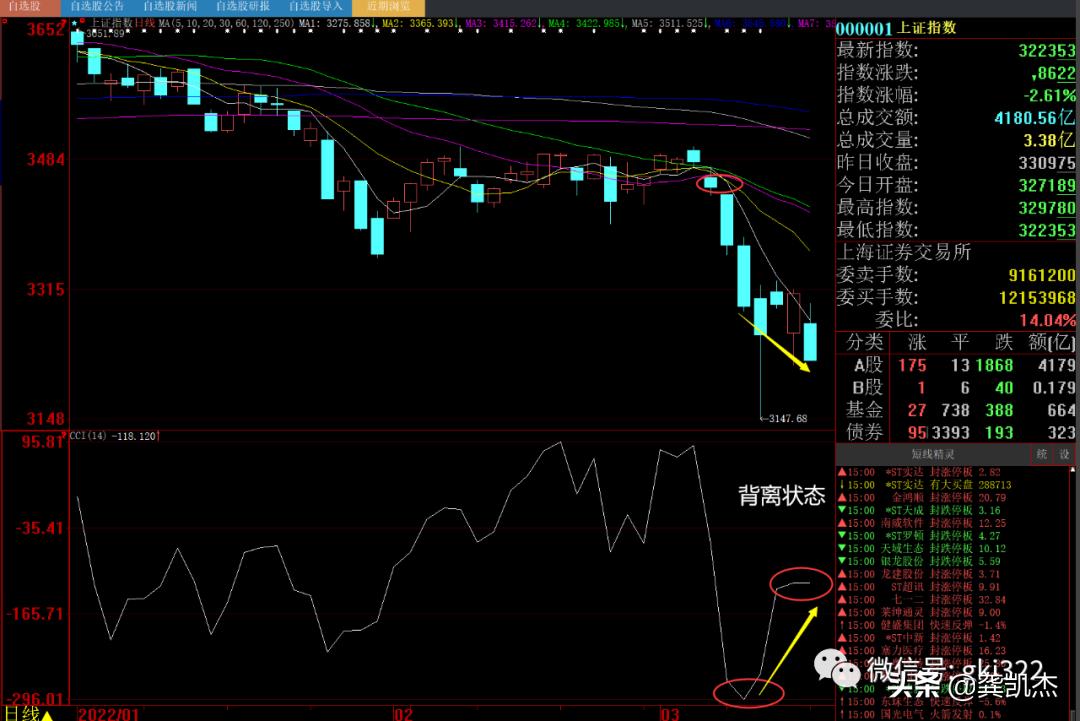Click the red ellipse on the March candlestick
The width and height of the screenshot is (1080, 721).
718,183
